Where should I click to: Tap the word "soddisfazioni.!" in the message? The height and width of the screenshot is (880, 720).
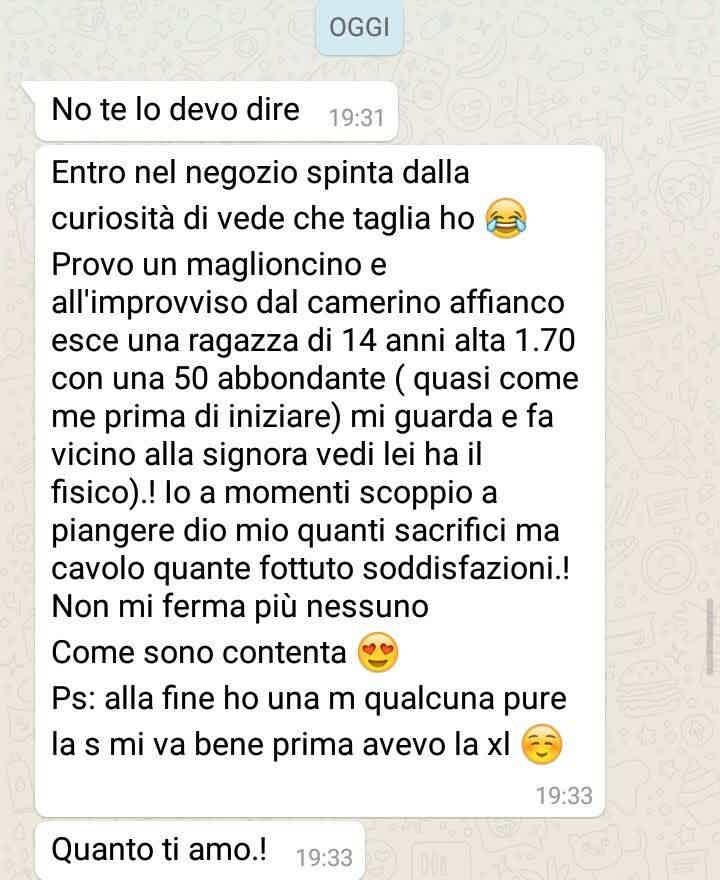click(x=466, y=569)
